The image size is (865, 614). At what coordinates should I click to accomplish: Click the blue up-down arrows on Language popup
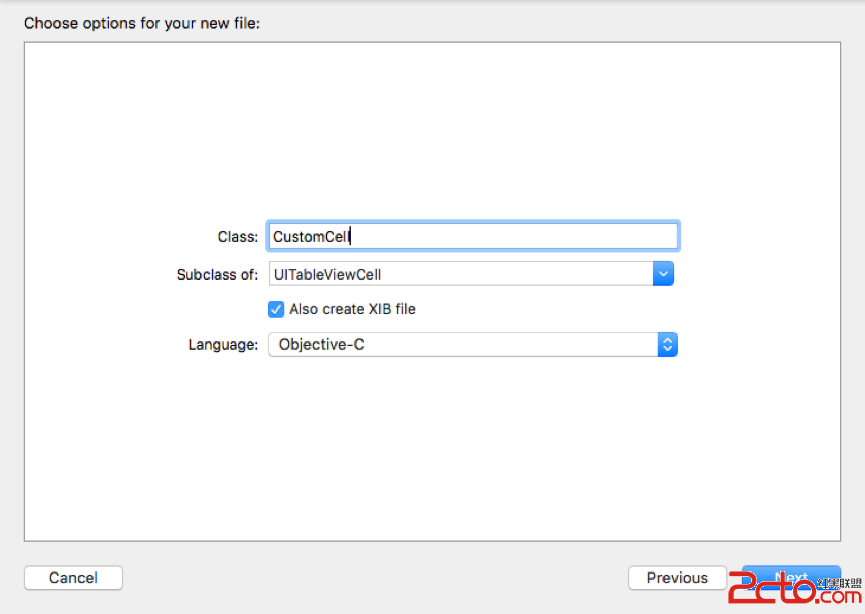(667, 345)
